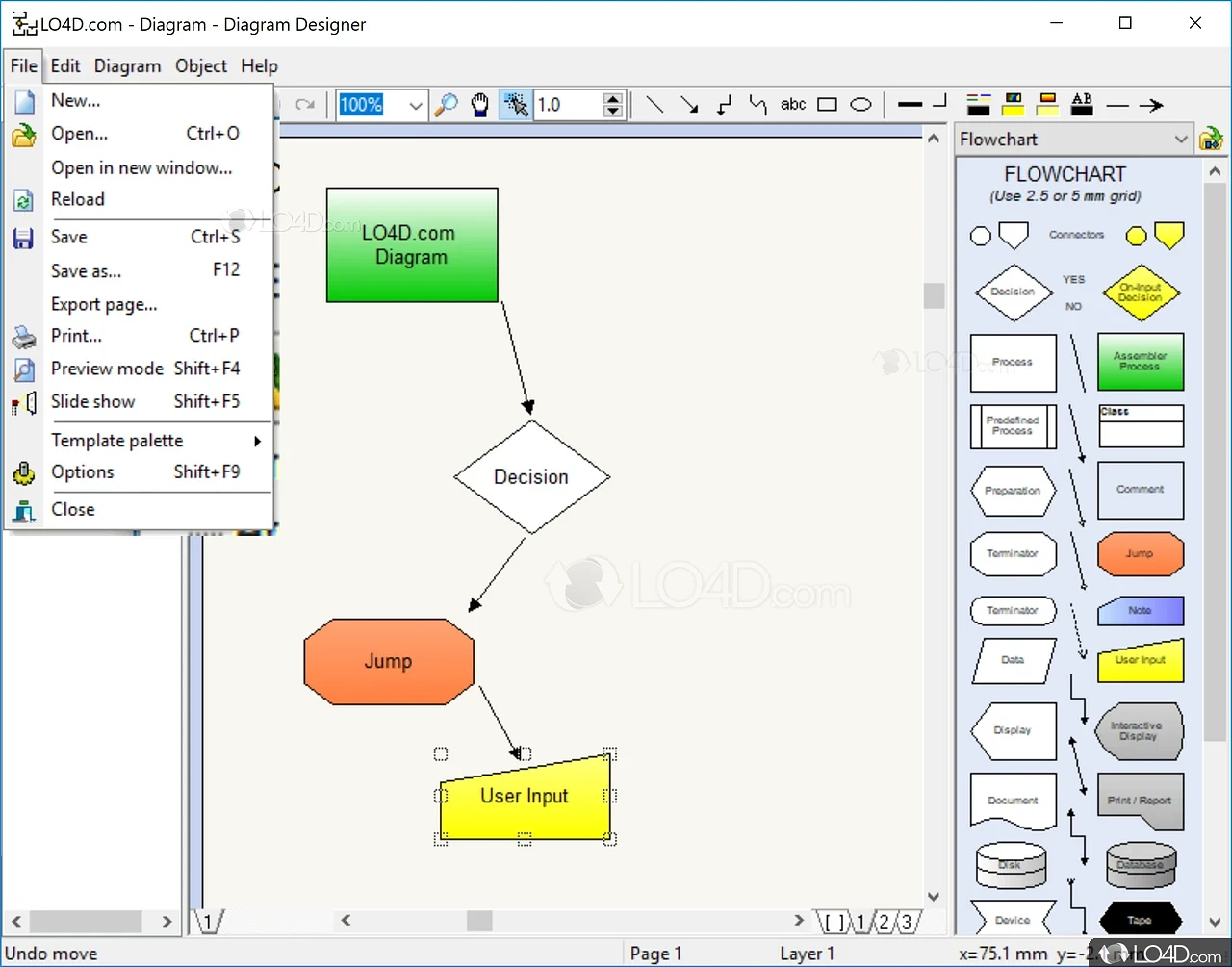Click the open template palette folder icon
The height and width of the screenshot is (967, 1232).
(x=1212, y=139)
